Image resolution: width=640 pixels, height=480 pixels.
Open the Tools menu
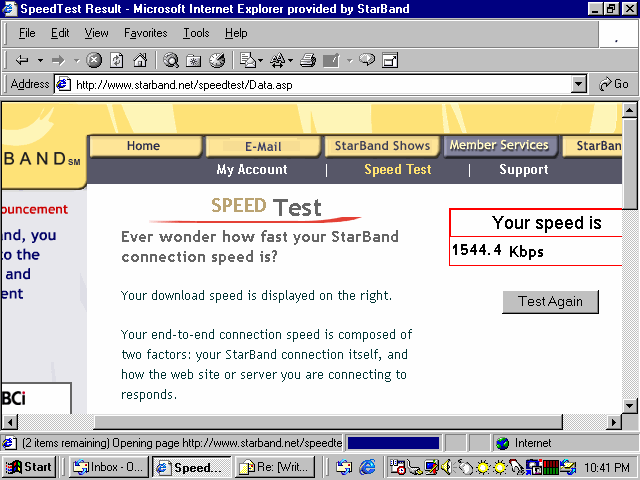196,33
